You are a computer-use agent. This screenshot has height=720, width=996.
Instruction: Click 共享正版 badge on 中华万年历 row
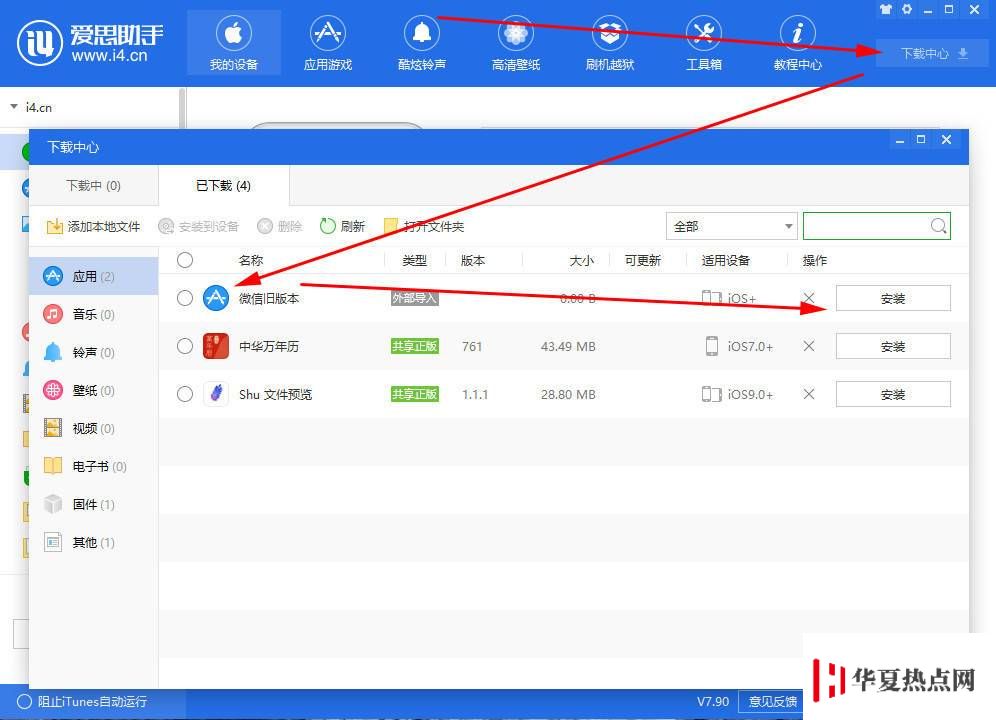(x=414, y=346)
